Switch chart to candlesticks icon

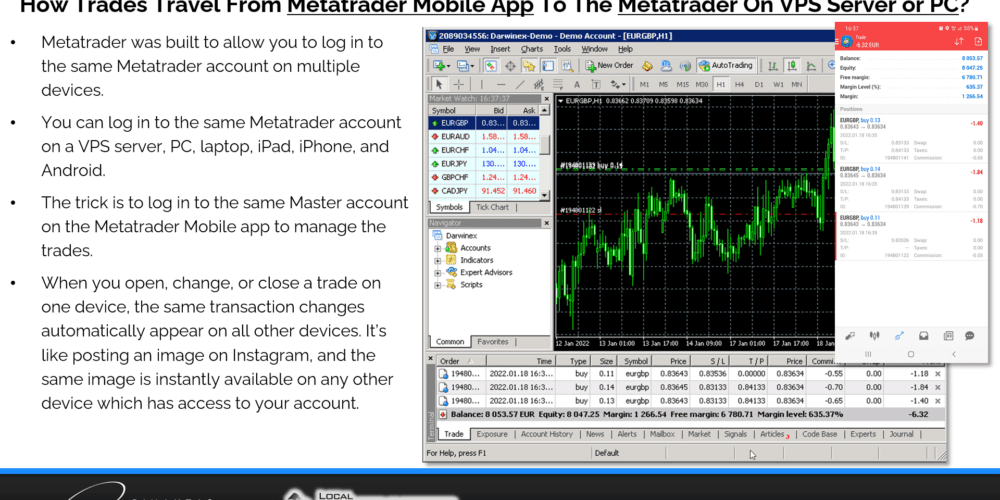791,66
